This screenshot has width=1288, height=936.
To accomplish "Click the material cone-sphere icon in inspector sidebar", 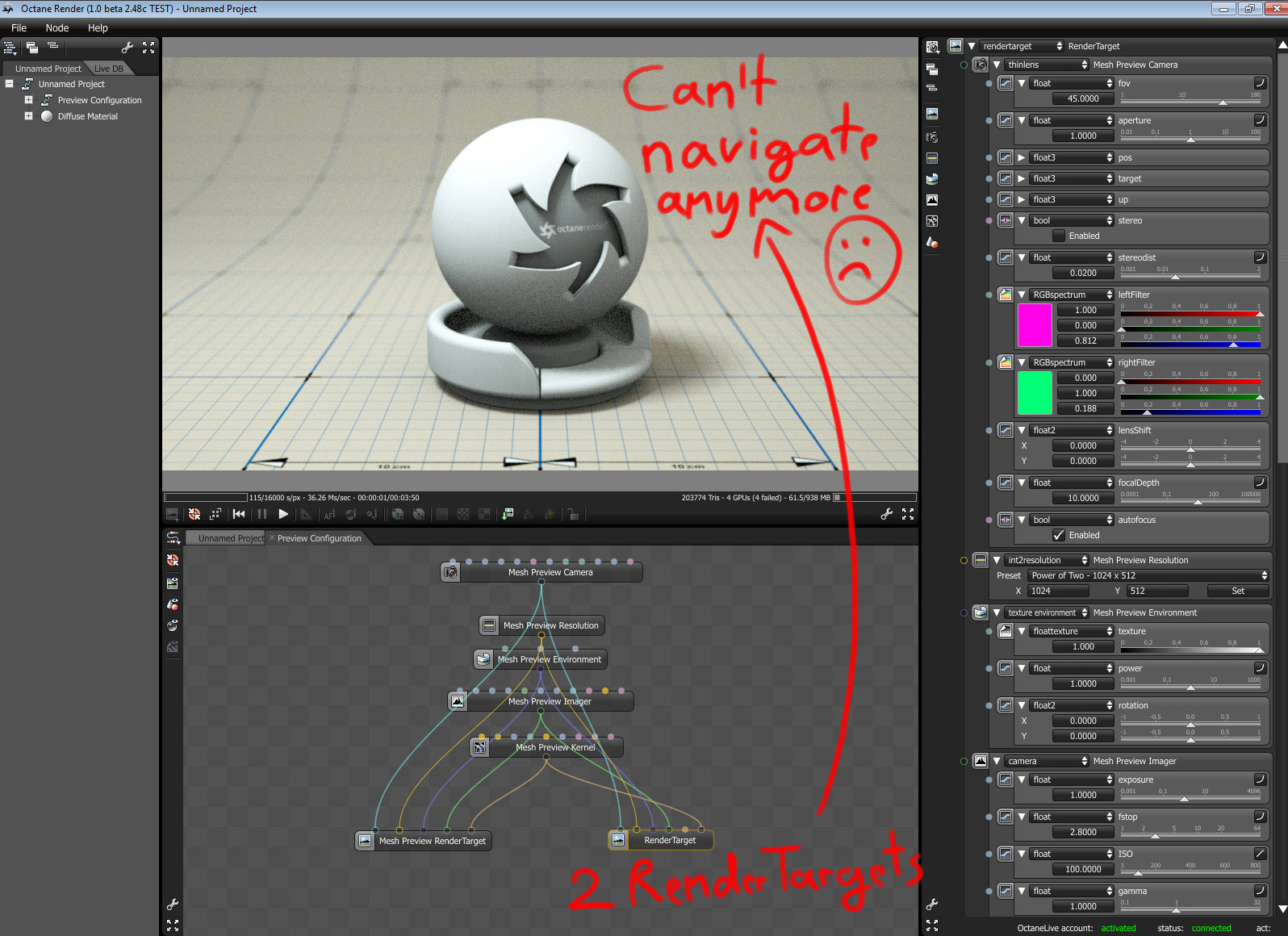I will (932, 242).
